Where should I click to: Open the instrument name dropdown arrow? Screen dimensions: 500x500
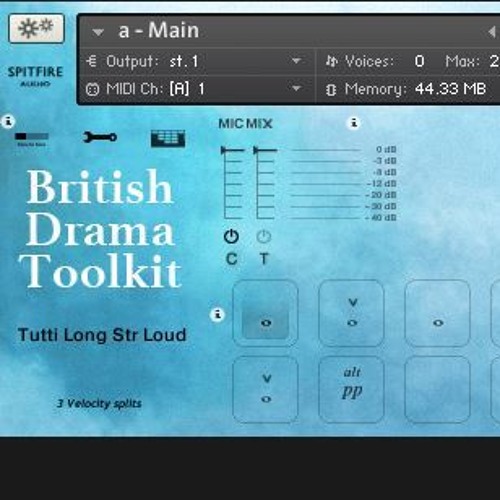click(x=98, y=32)
